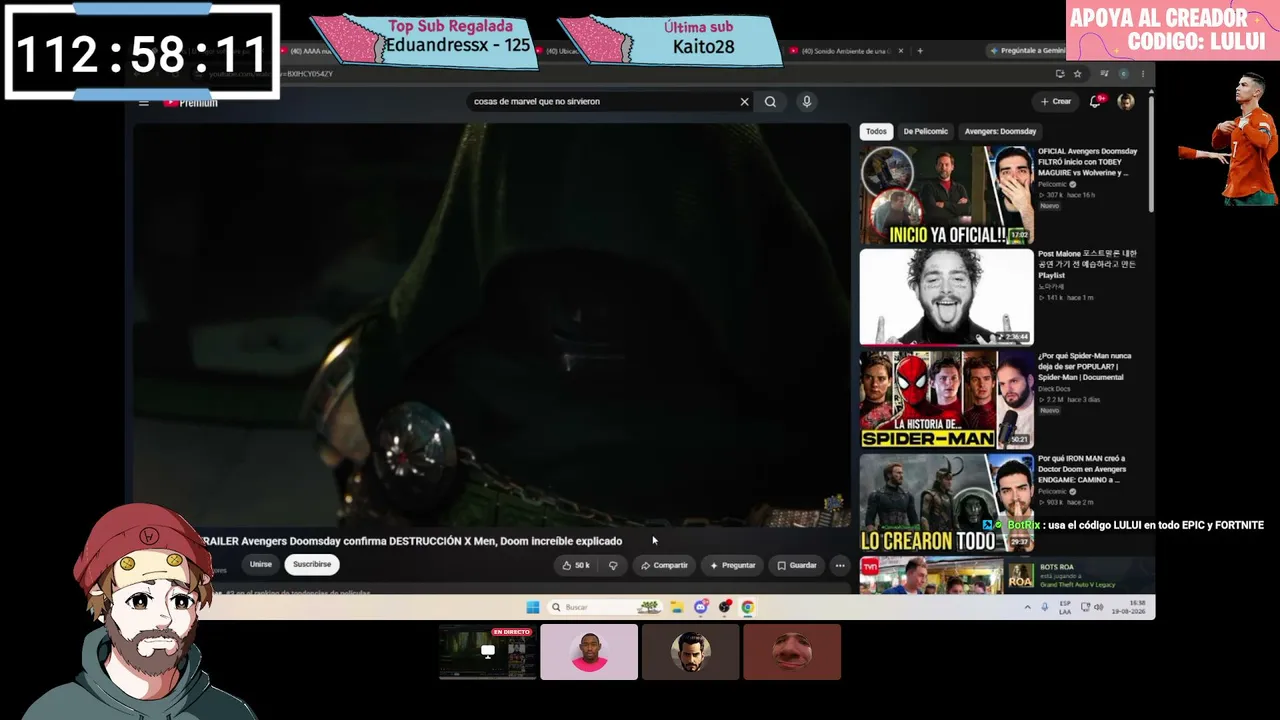Join the channel with Unirse
Image resolution: width=1280 pixels, height=720 pixels.
tap(261, 564)
